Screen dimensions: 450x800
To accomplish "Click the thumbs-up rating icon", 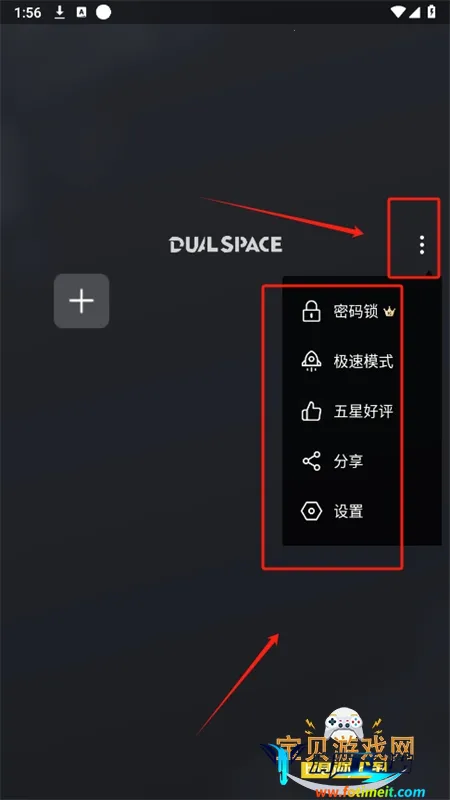I will (311, 411).
